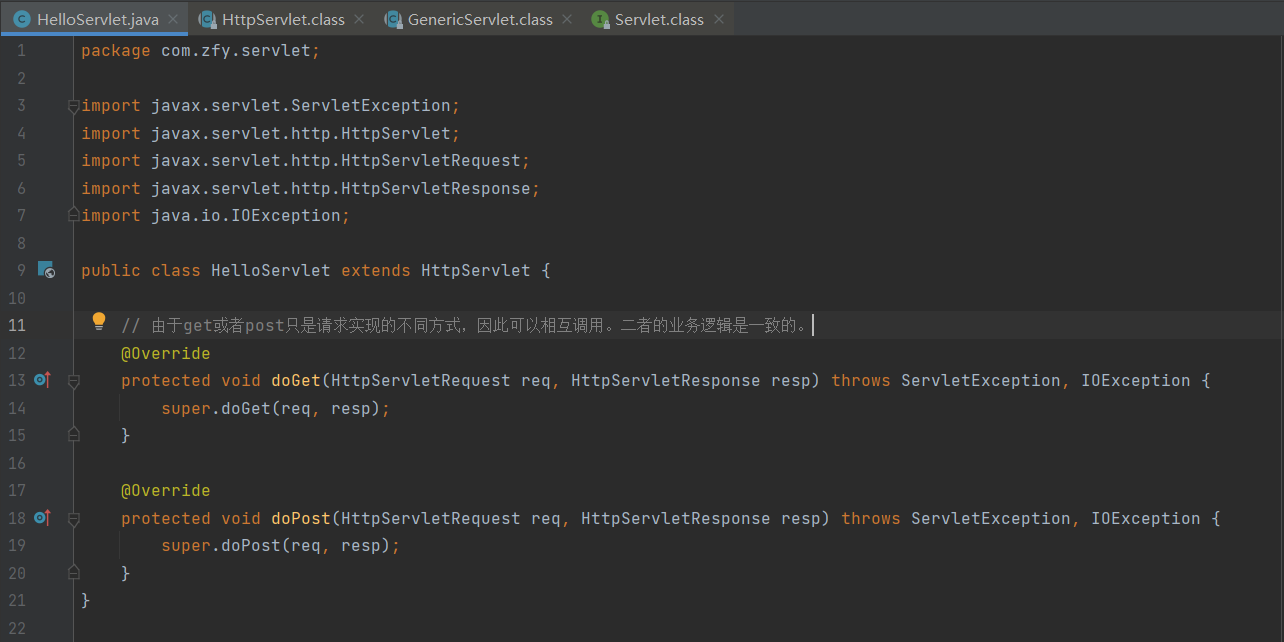This screenshot has width=1284, height=642.
Task: Click line number 11 in the gutter
Action: point(17,325)
